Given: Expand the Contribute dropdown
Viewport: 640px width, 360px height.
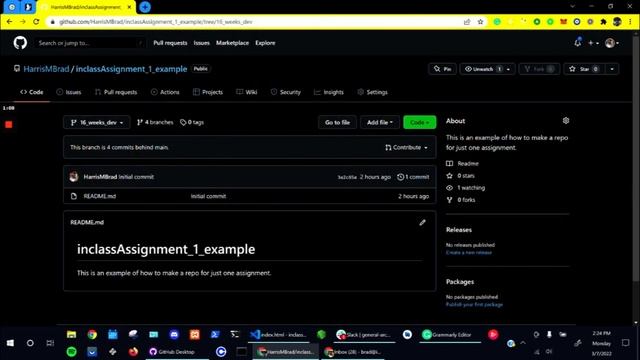Looking at the screenshot, I should (406, 147).
